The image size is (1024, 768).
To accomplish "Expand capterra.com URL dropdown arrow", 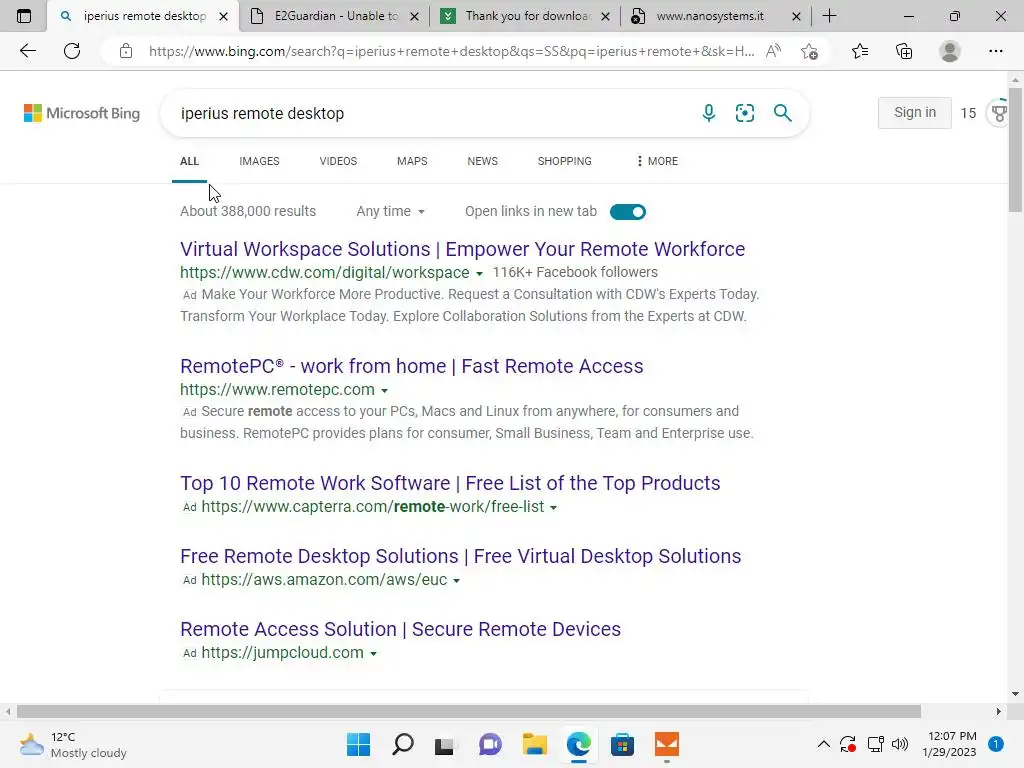I will pos(553,507).
